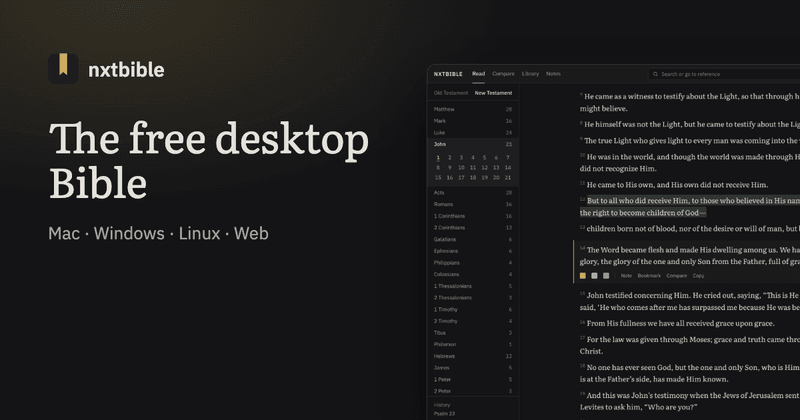800x420 pixels.
Task: Click the search magnifier icon
Action: pyautogui.click(x=656, y=74)
